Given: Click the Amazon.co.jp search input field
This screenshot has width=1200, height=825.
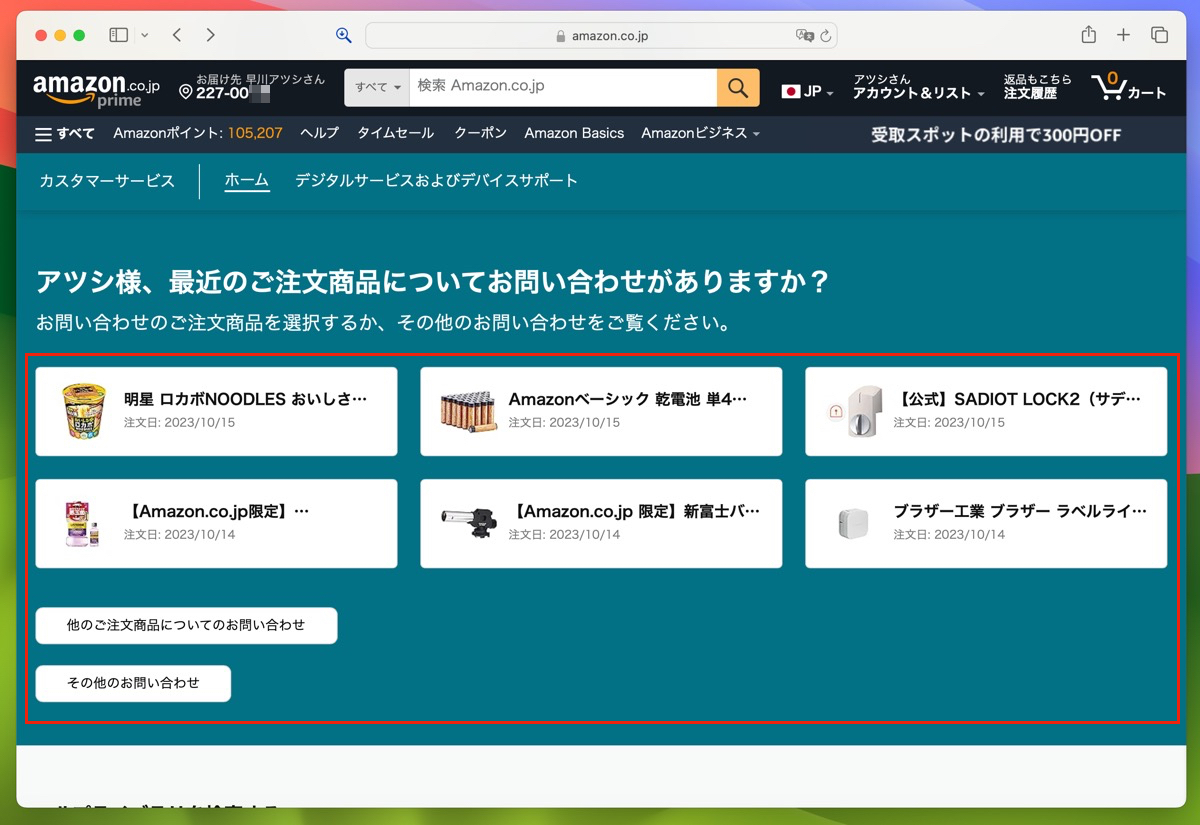Looking at the screenshot, I should coord(564,88).
